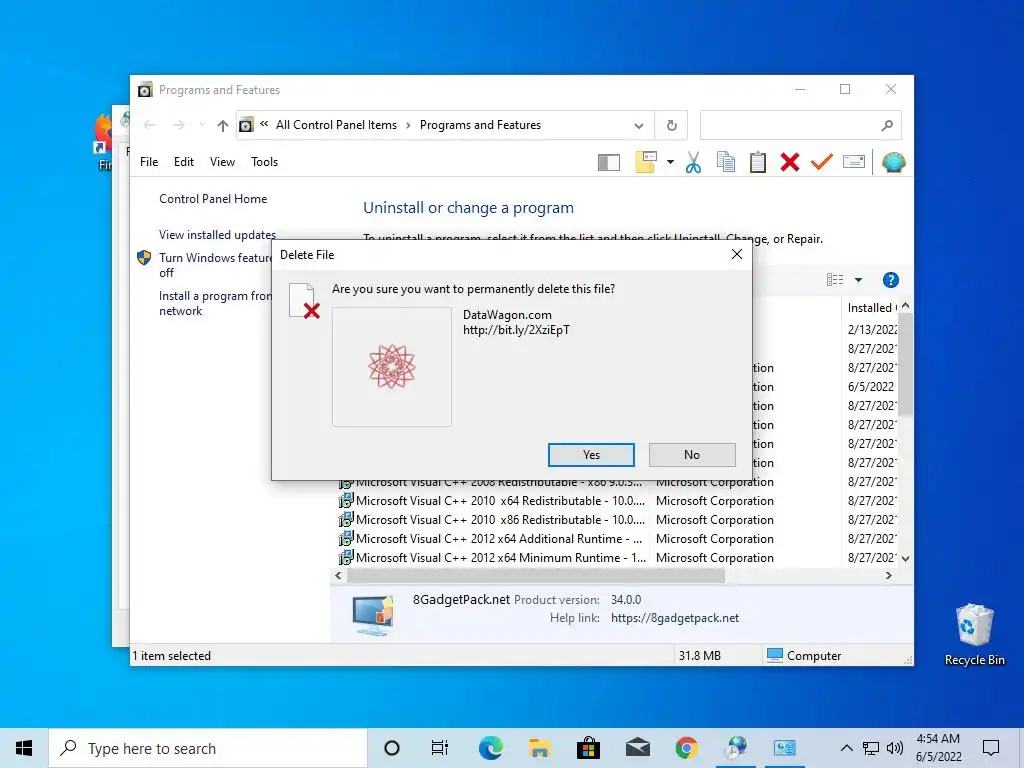
Task: Select All Control Panel Items breadcrumb
Action: click(336, 125)
